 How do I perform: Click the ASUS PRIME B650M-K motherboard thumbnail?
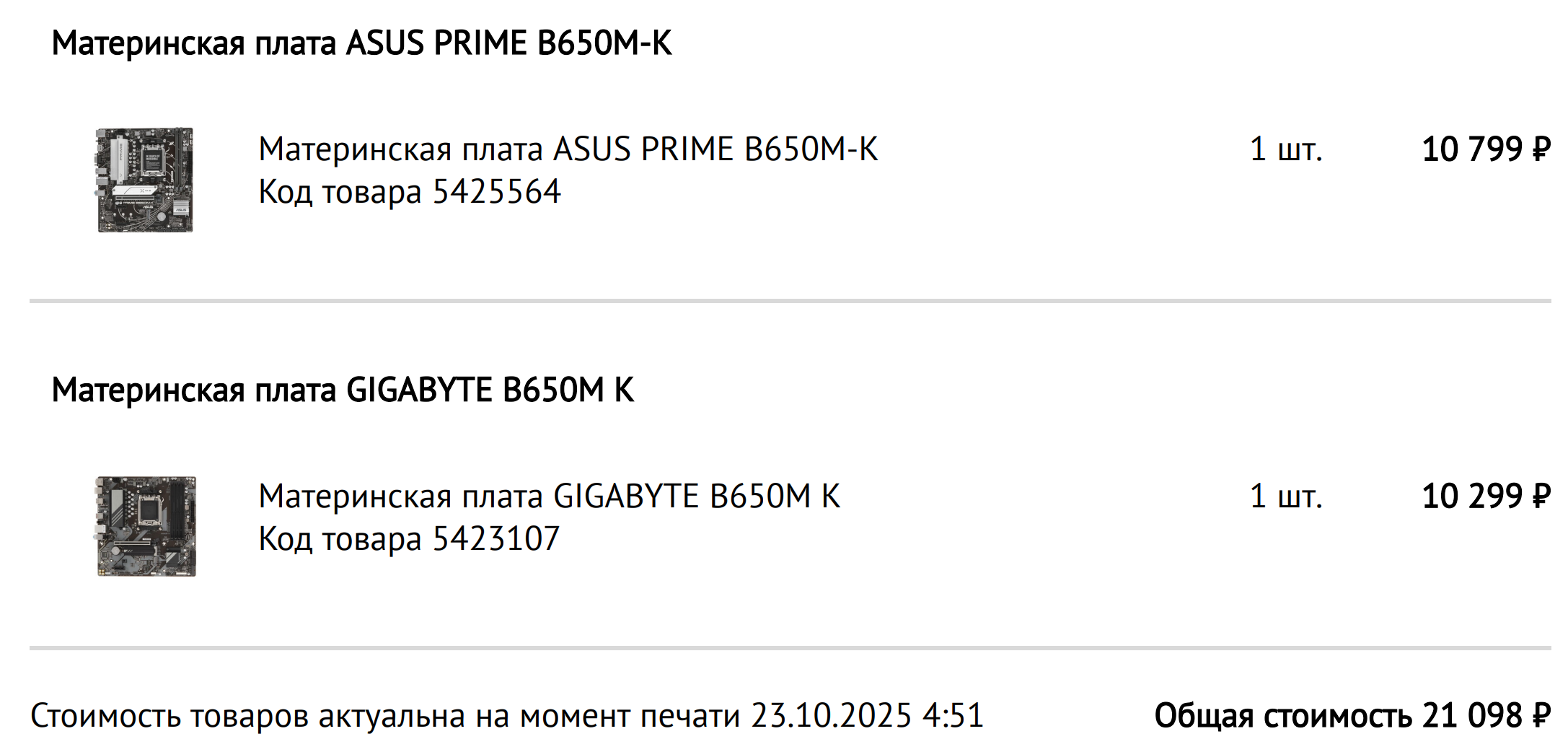145,180
